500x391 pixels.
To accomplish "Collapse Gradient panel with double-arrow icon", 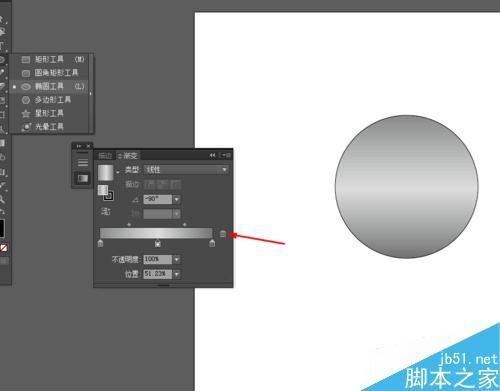I will 212,155.
